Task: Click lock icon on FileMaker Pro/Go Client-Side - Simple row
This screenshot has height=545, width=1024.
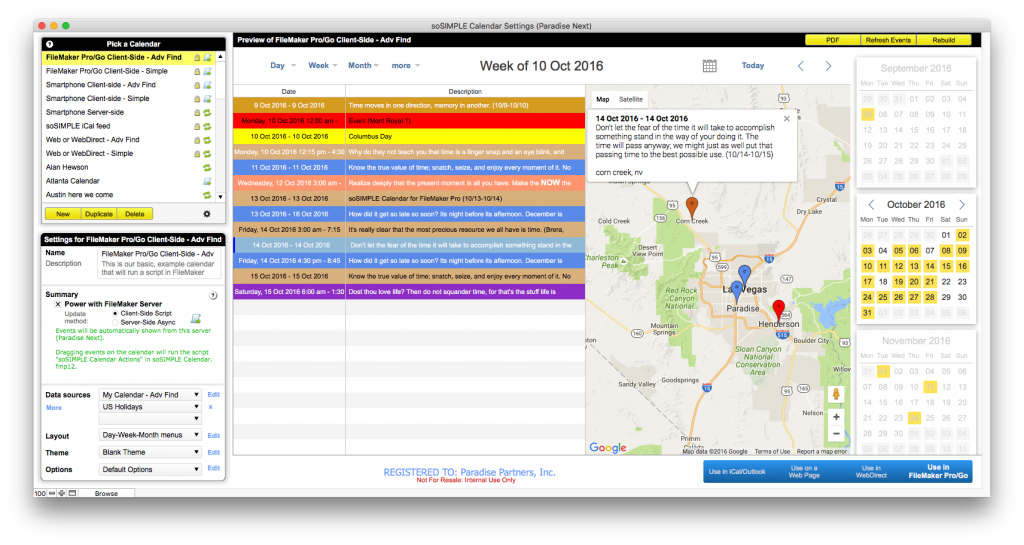Action: [x=197, y=71]
